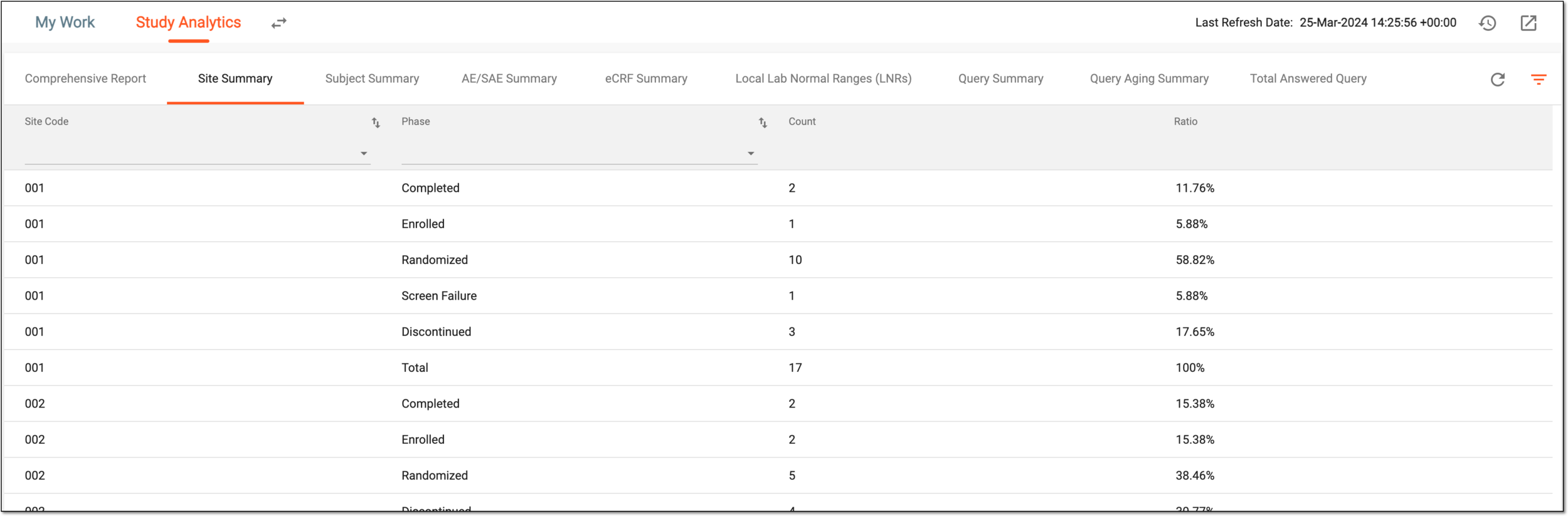1568x516 pixels.
Task: Click site code 001 in Total row
Action: (x=34, y=367)
